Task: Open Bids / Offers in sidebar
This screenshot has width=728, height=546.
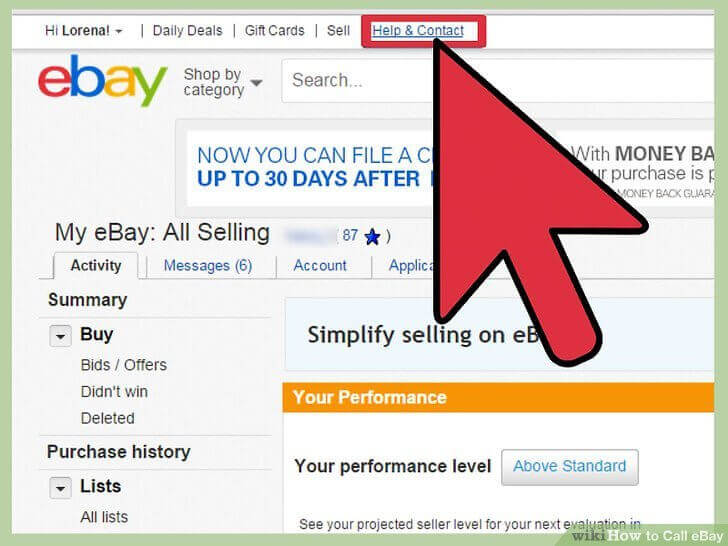Action: [124, 365]
